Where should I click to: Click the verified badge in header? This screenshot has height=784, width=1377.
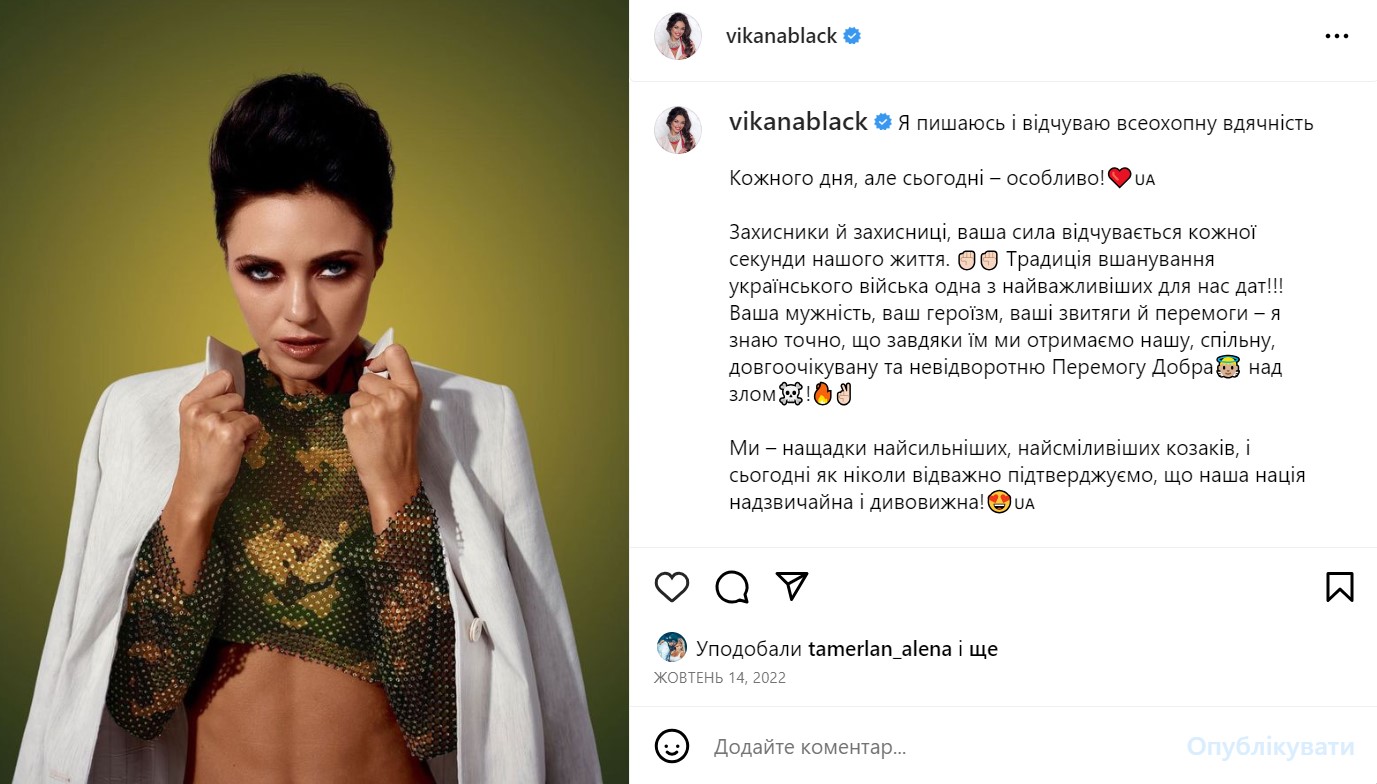click(x=852, y=37)
